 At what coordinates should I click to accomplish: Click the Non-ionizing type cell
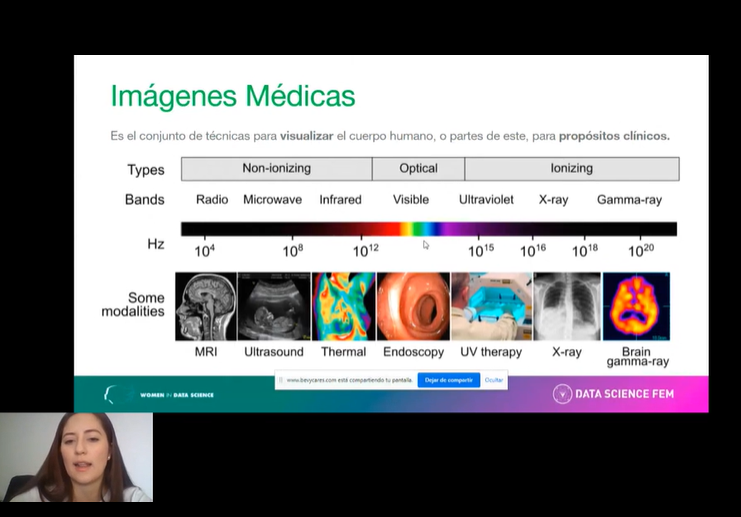click(276, 169)
